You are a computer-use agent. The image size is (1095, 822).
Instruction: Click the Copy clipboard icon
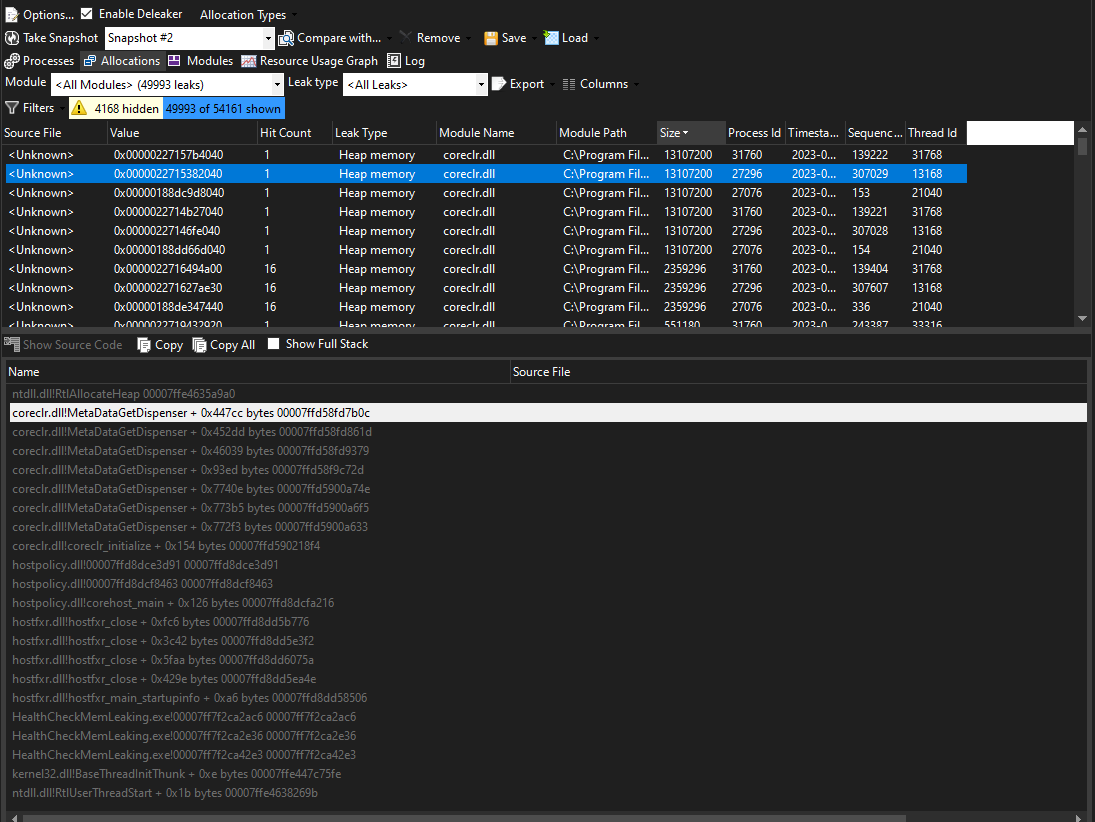[x=144, y=344]
